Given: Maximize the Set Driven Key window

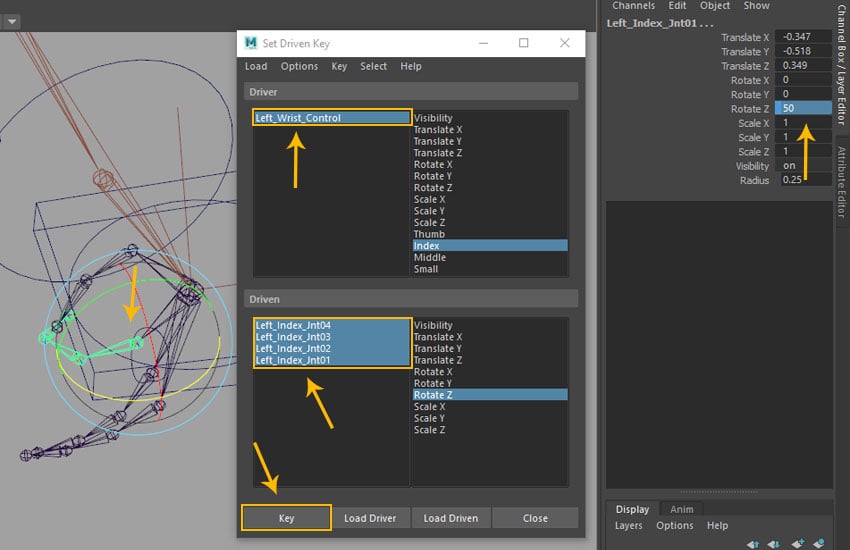Looking at the screenshot, I should pos(524,43).
